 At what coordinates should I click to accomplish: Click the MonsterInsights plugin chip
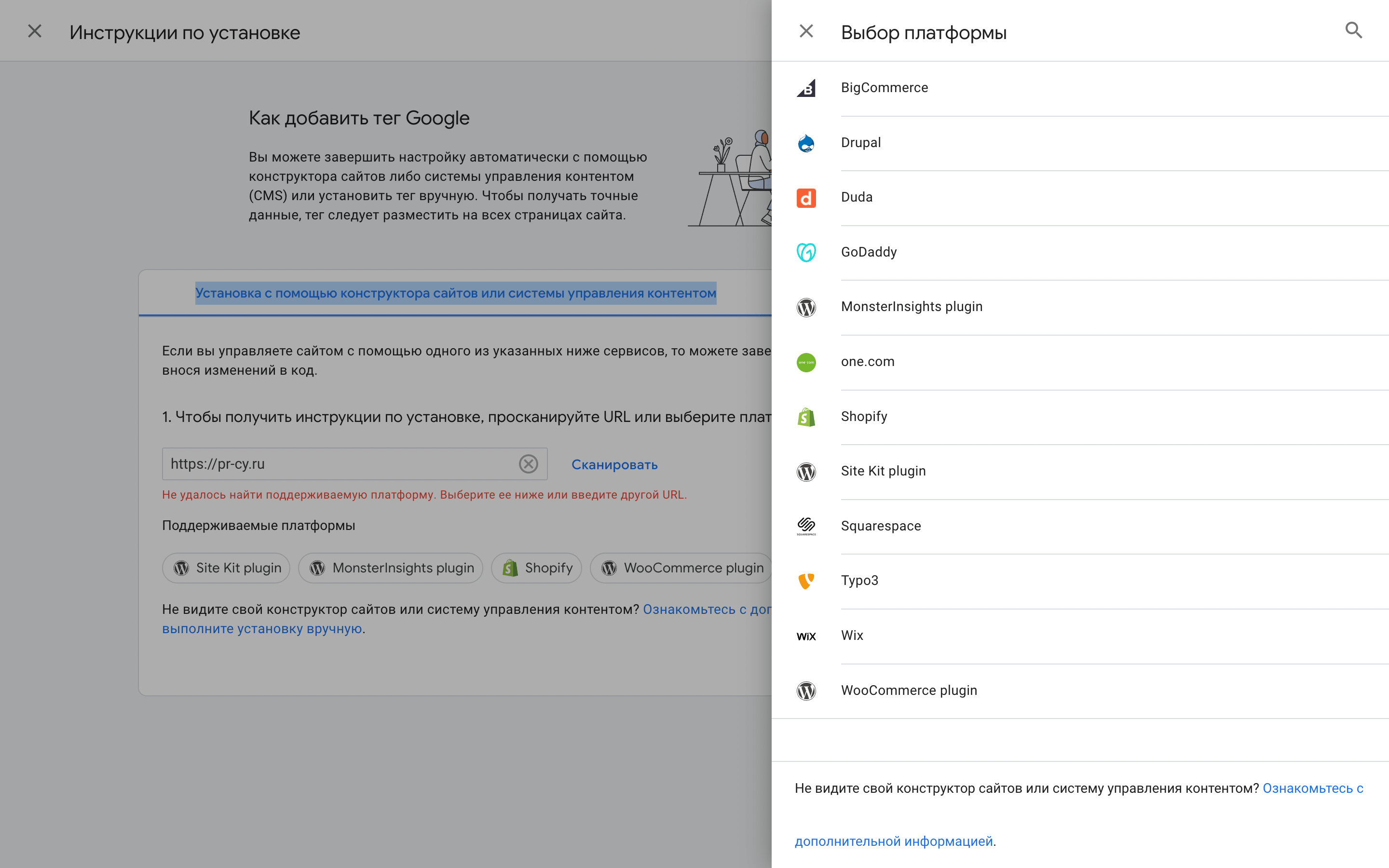391,569
